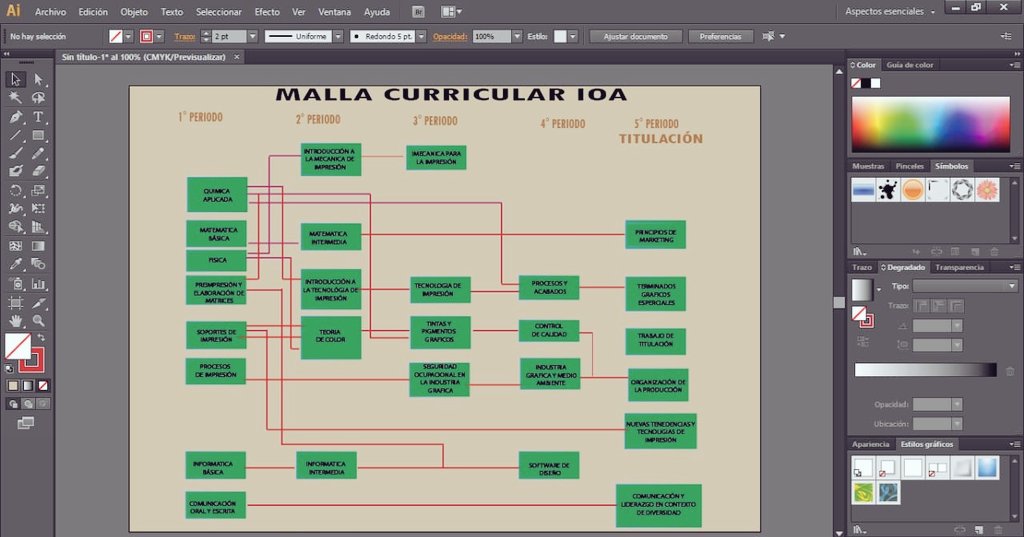The image size is (1024, 537).
Task: Open the Edición menu
Action: (93, 12)
